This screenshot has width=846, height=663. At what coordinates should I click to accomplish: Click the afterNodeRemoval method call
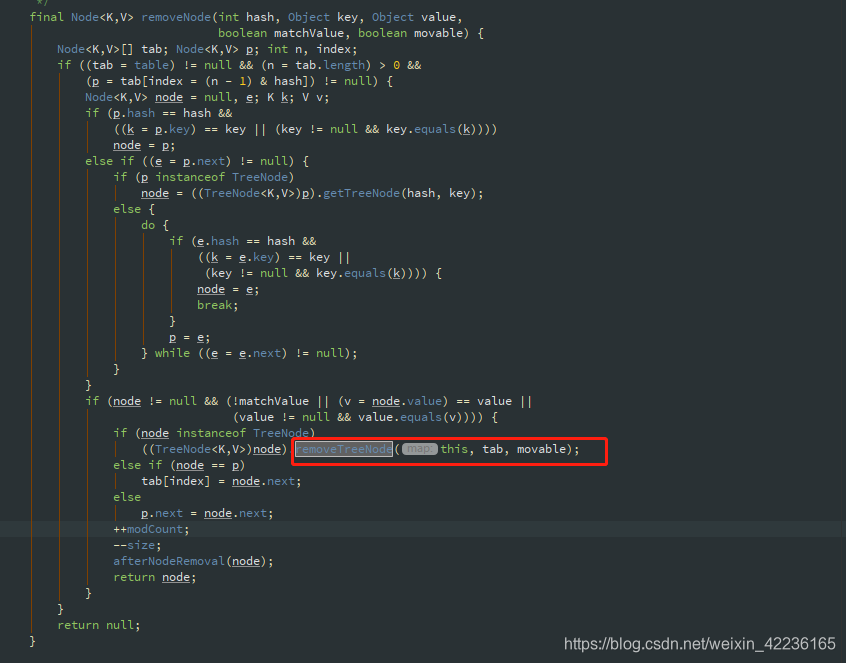(169, 561)
